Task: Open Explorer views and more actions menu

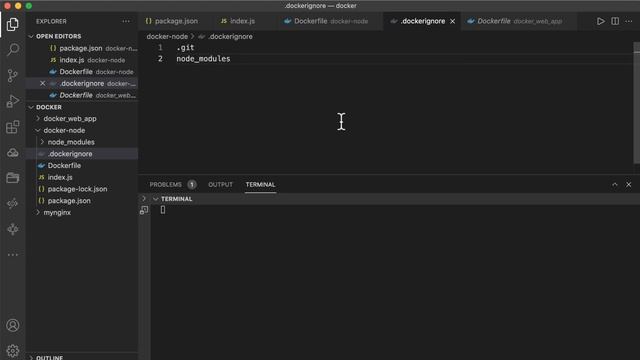Action: [126, 21]
